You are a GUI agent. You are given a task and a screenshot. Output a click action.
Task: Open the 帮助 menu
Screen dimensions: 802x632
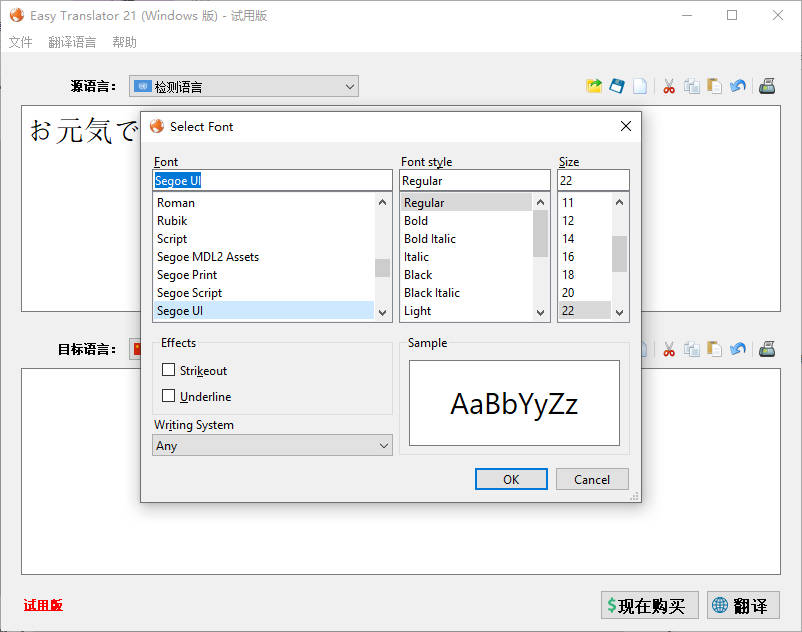click(124, 42)
